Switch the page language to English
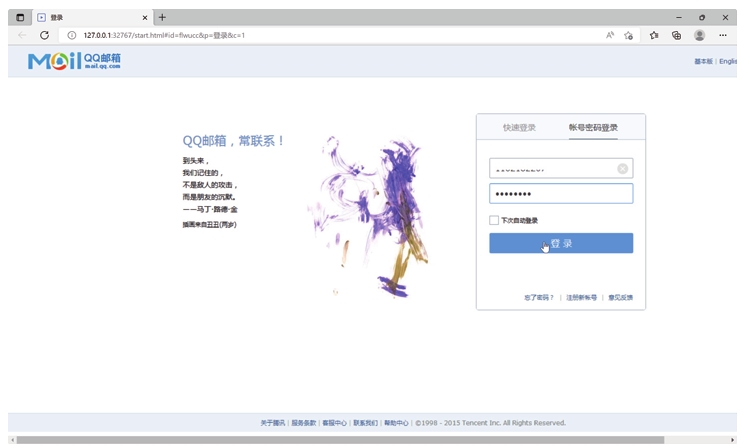The image size is (741, 448). (728, 61)
